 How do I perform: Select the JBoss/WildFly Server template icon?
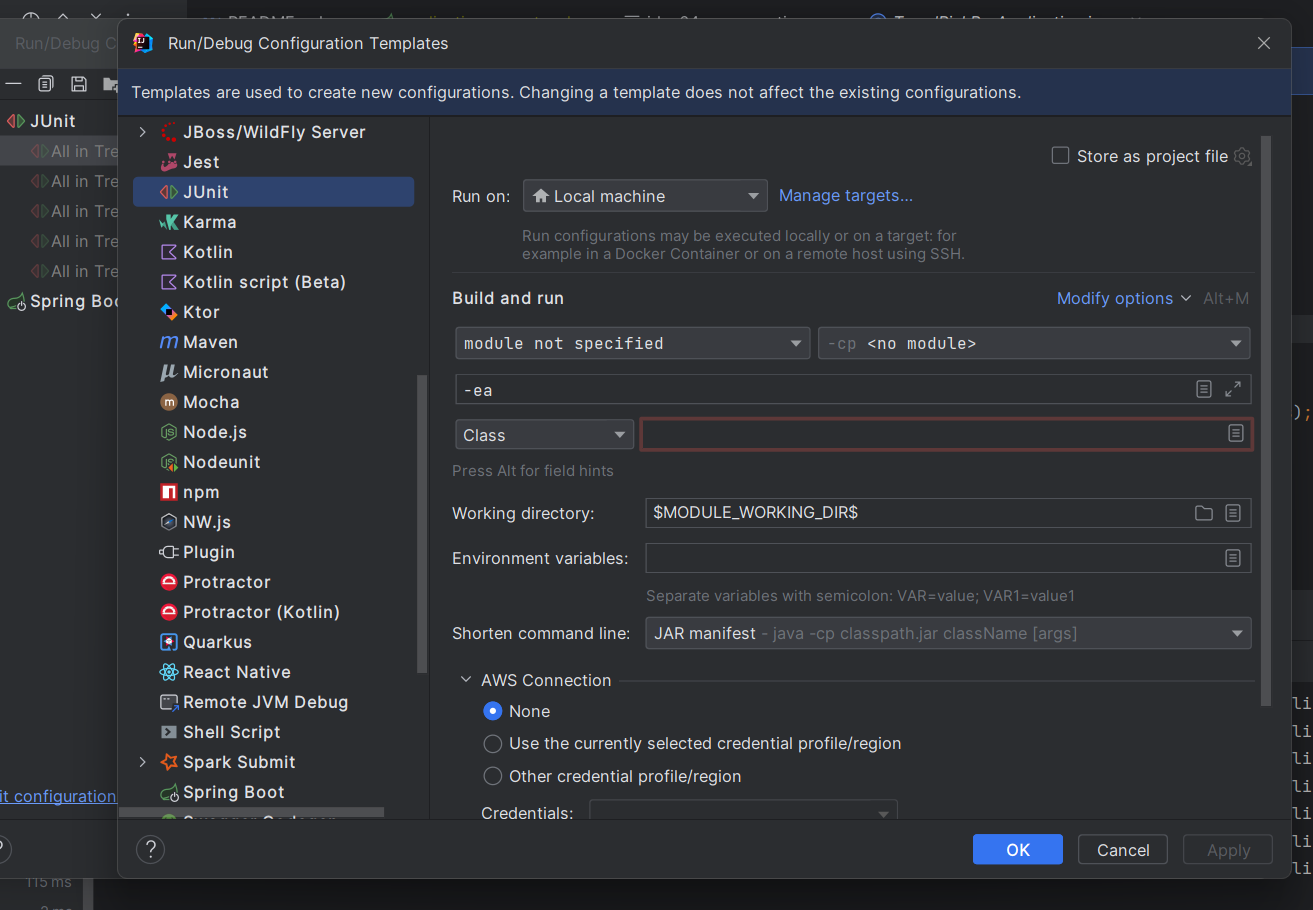pos(168,132)
